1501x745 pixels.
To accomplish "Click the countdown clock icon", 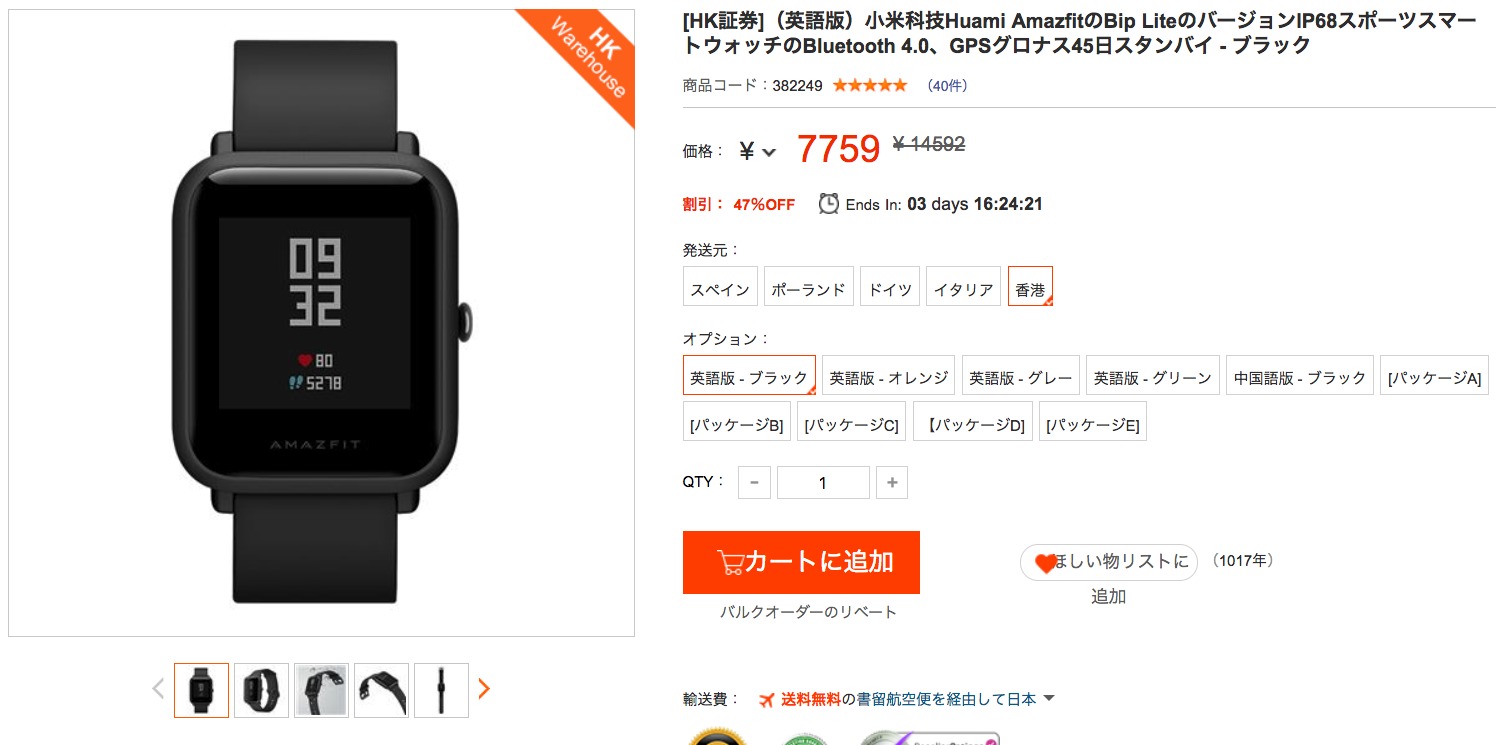I will (x=829, y=204).
